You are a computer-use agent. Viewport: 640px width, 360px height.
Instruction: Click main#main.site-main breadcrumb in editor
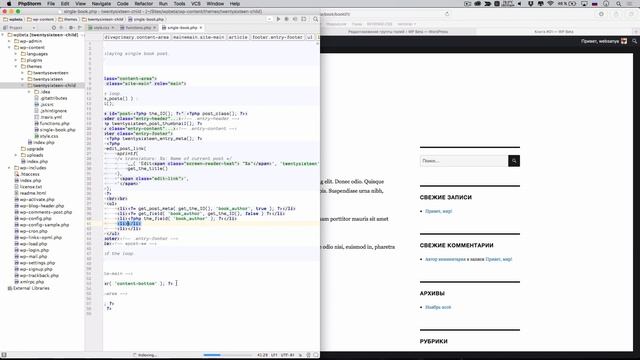tap(198, 37)
